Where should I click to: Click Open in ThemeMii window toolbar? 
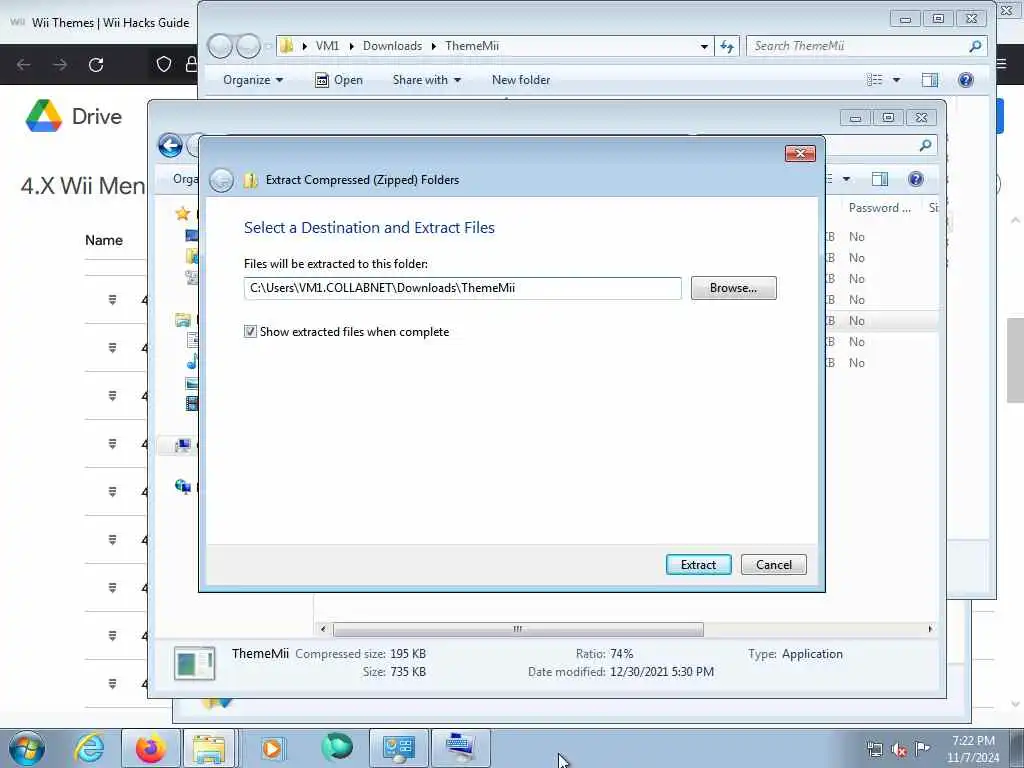pyautogui.click(x=339, y=80)
